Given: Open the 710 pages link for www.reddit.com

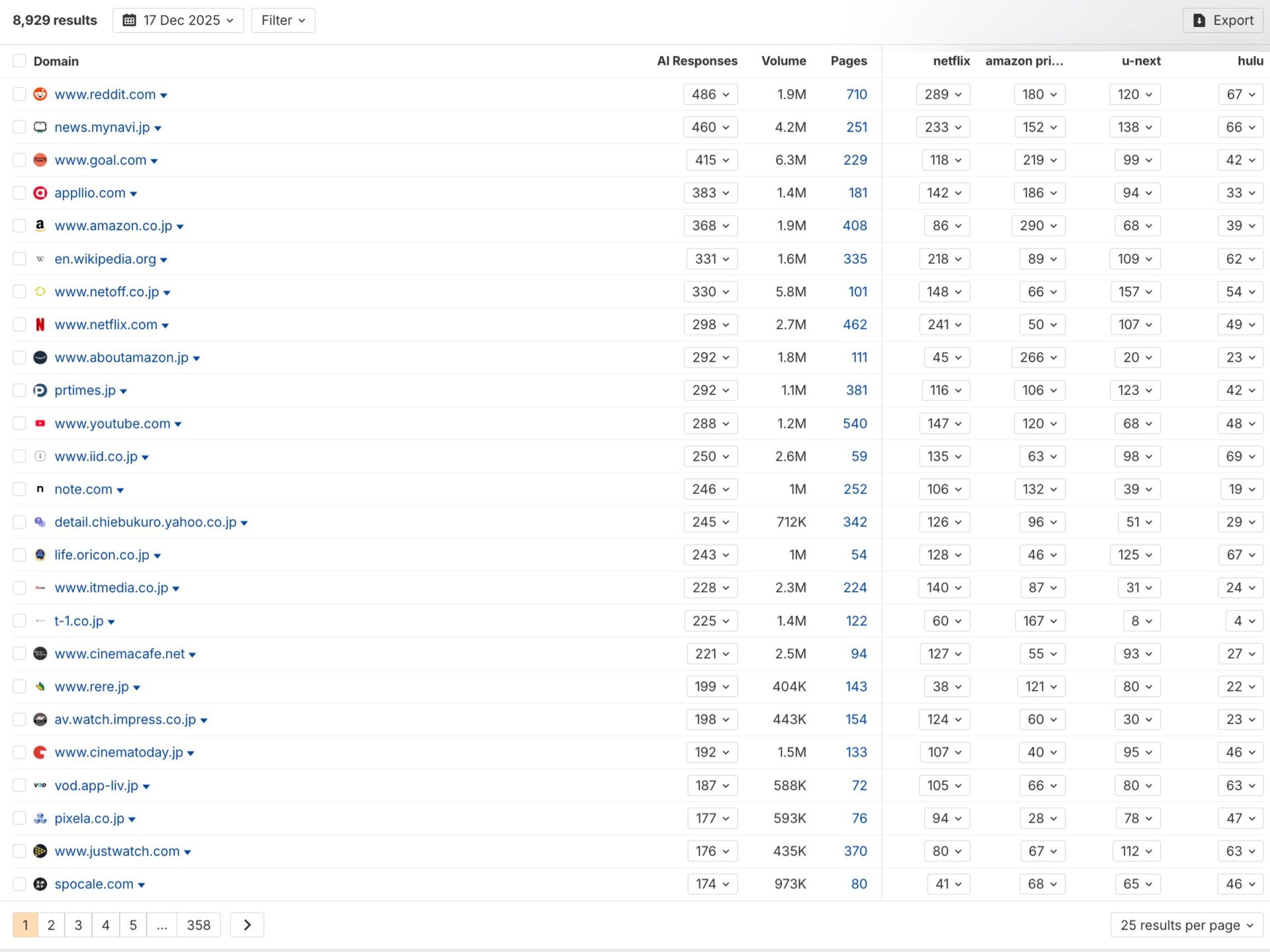Looking at the screenshot, I should tap(857, 94).
